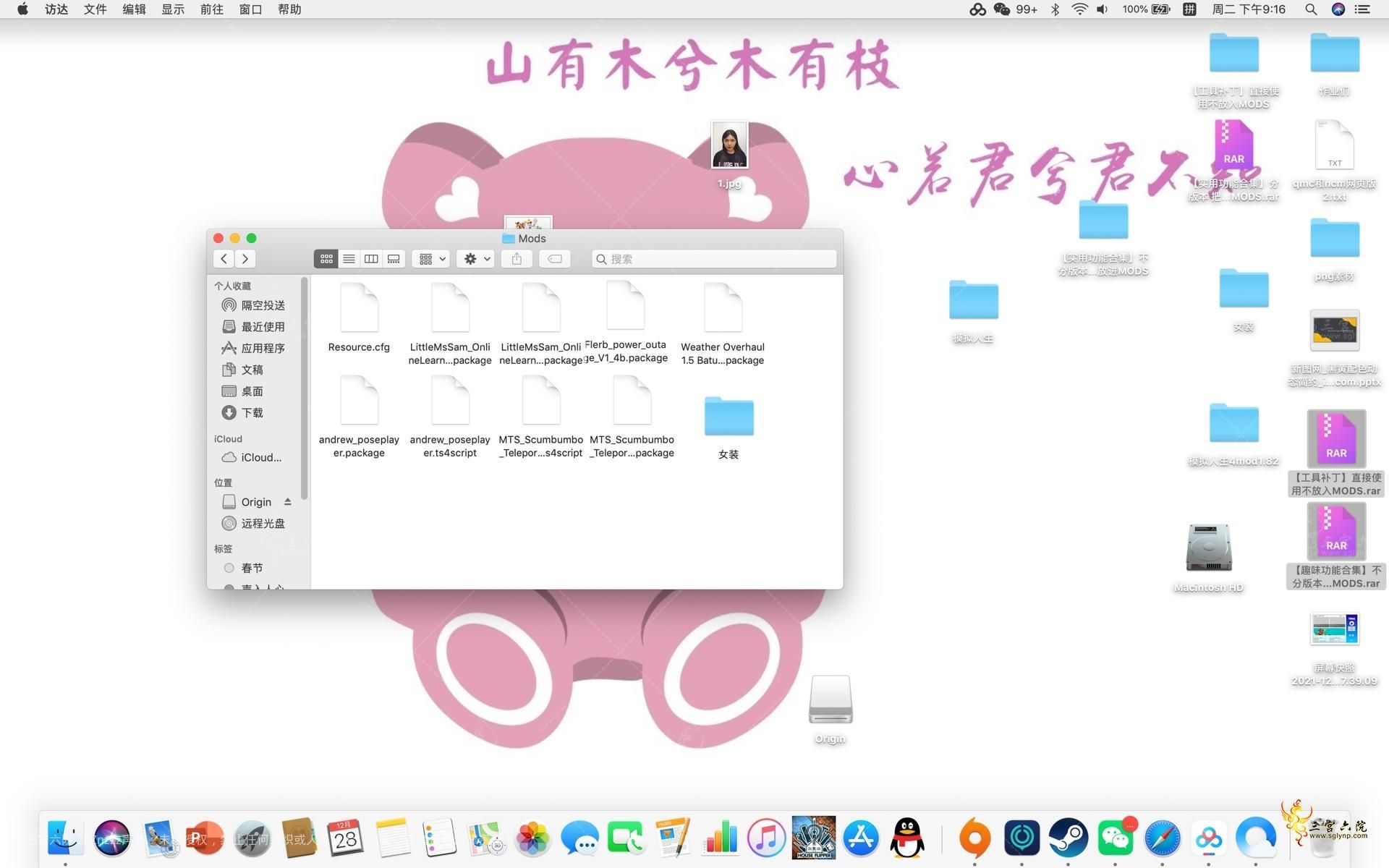Open the Apple menu
Screen dimensions: 1389x868
(x=22, y=9)
